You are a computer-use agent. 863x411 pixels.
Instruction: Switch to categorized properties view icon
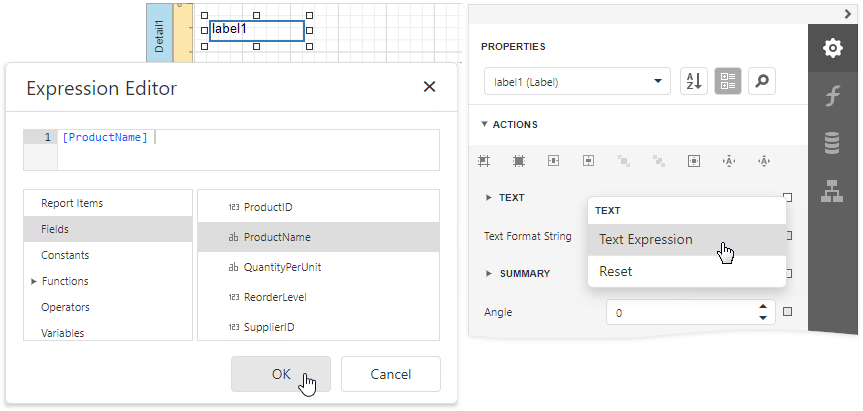pyautogui.click(x=727, y=82)
